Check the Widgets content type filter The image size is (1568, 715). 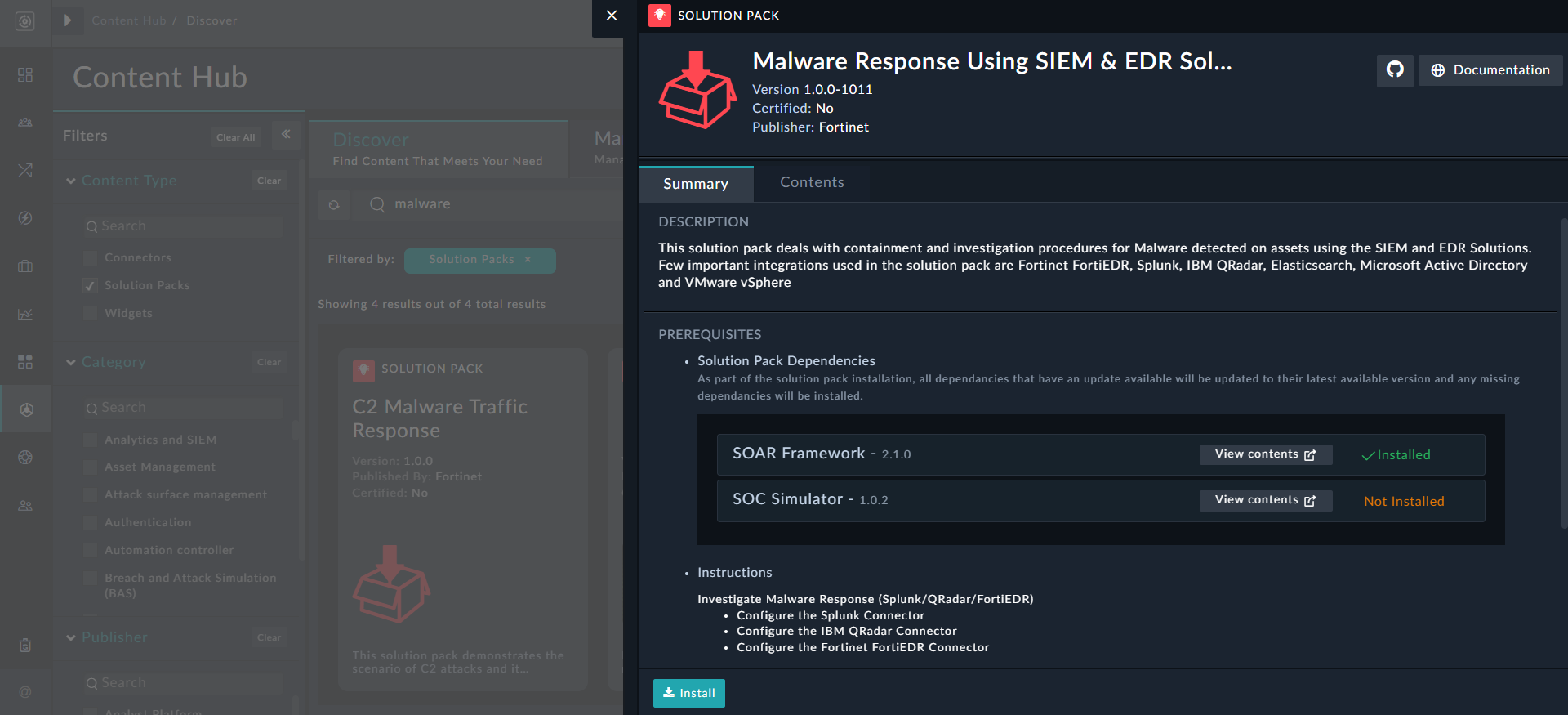coord(91,314)
